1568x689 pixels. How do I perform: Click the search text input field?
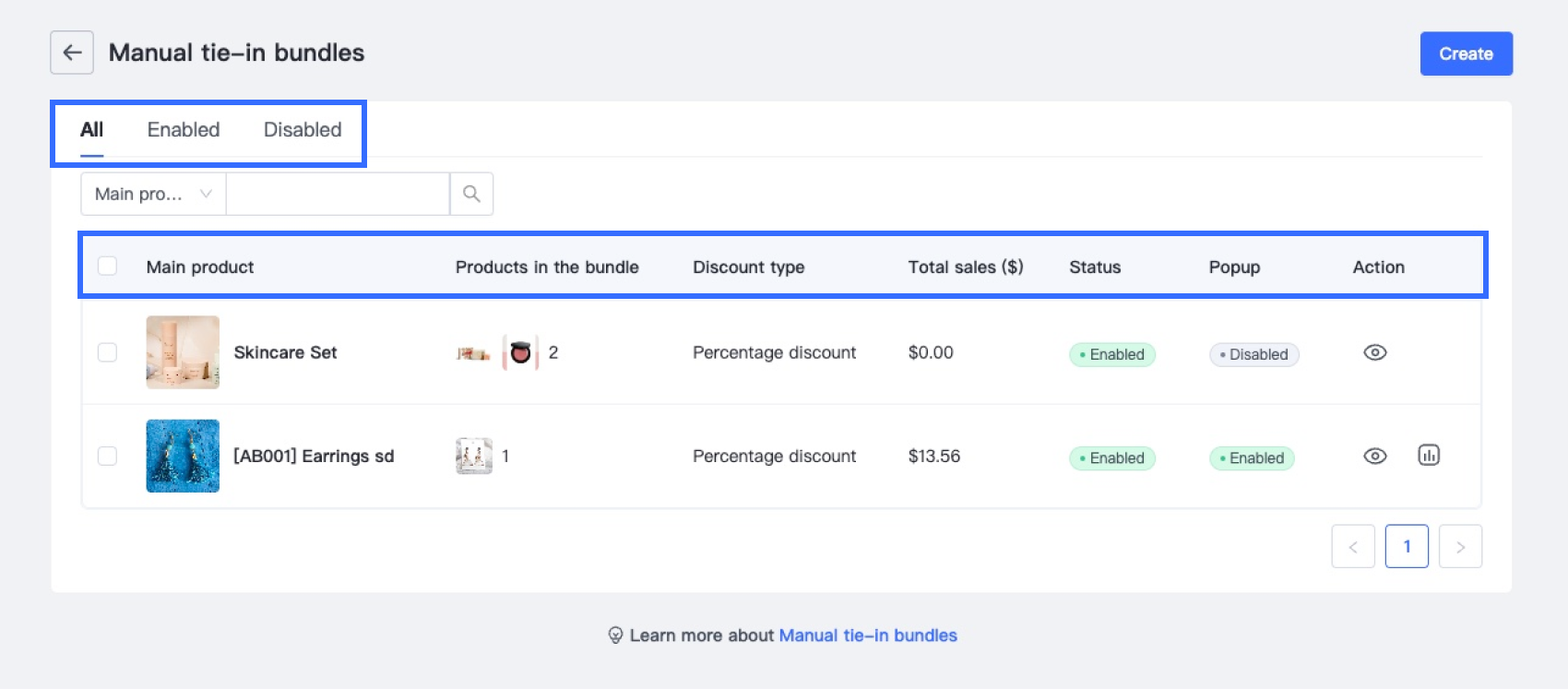[x=338, y=194]
